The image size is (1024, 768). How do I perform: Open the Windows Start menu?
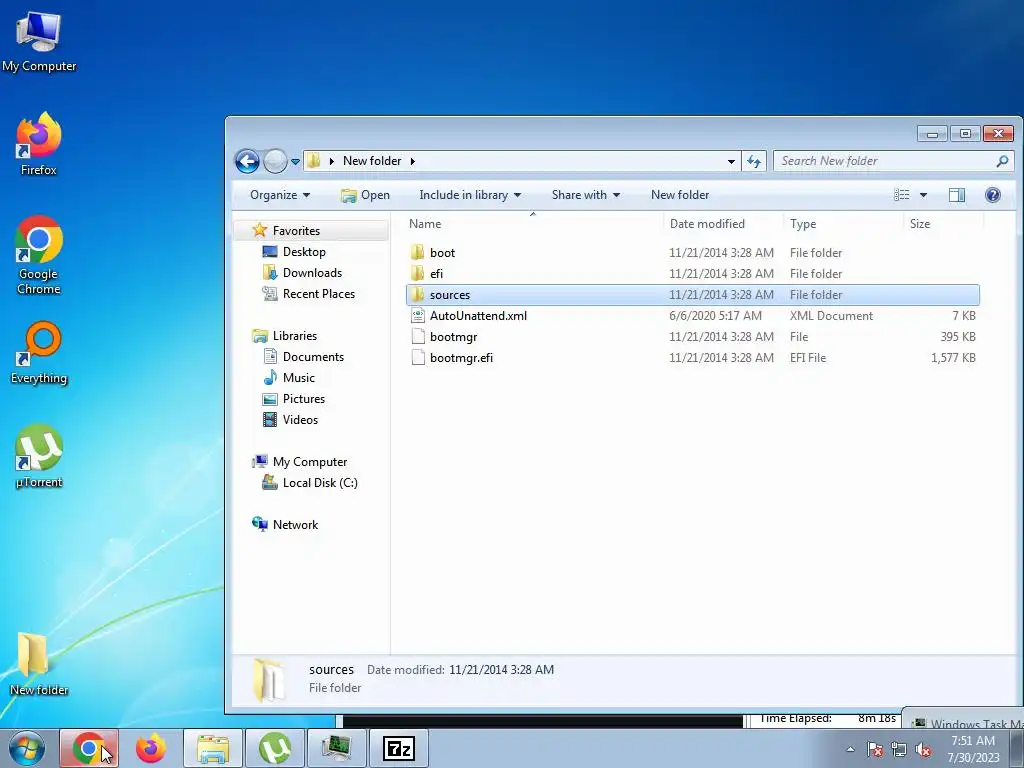tap(27, 748)
